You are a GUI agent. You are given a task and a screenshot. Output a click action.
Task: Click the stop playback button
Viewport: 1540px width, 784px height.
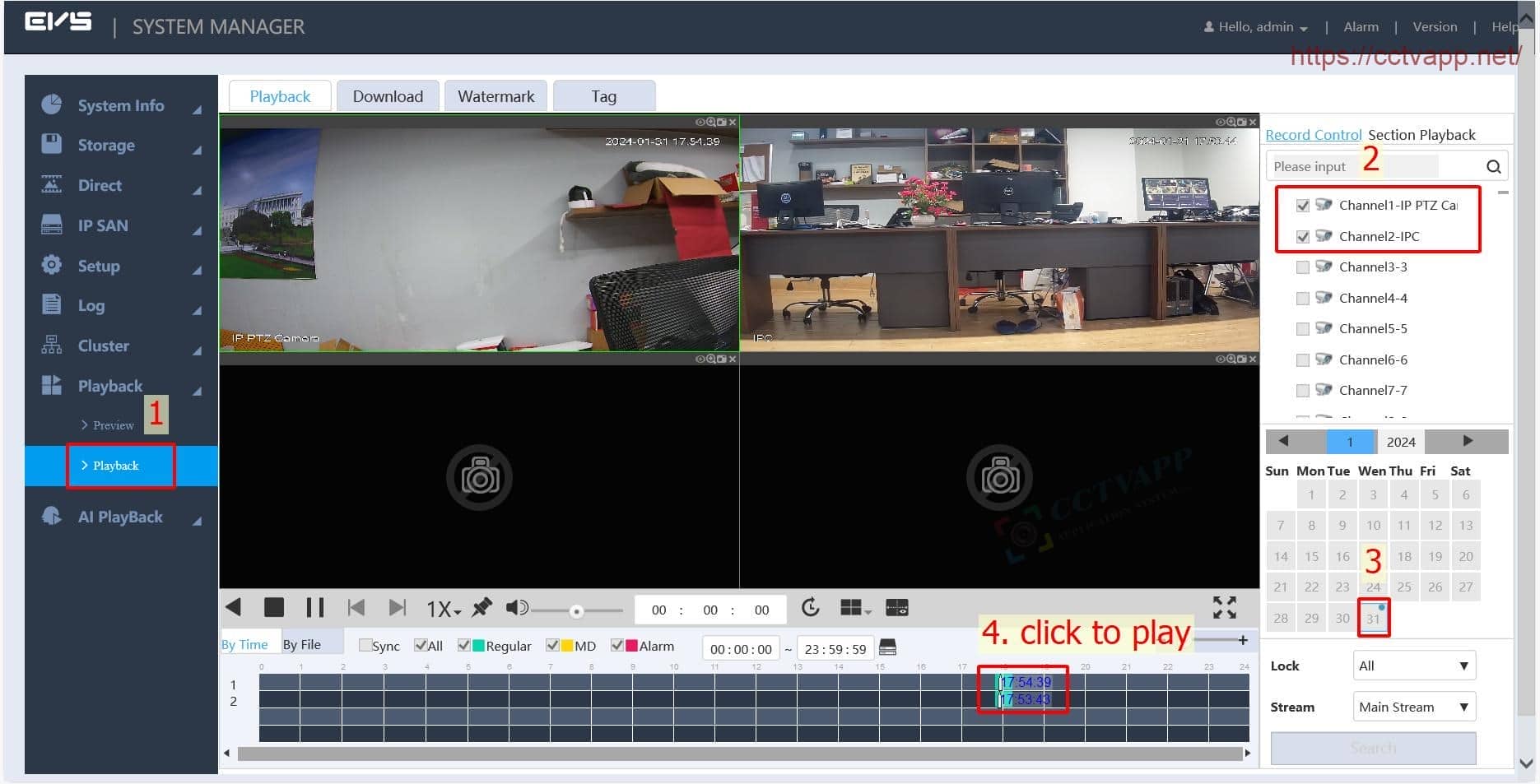274,608
